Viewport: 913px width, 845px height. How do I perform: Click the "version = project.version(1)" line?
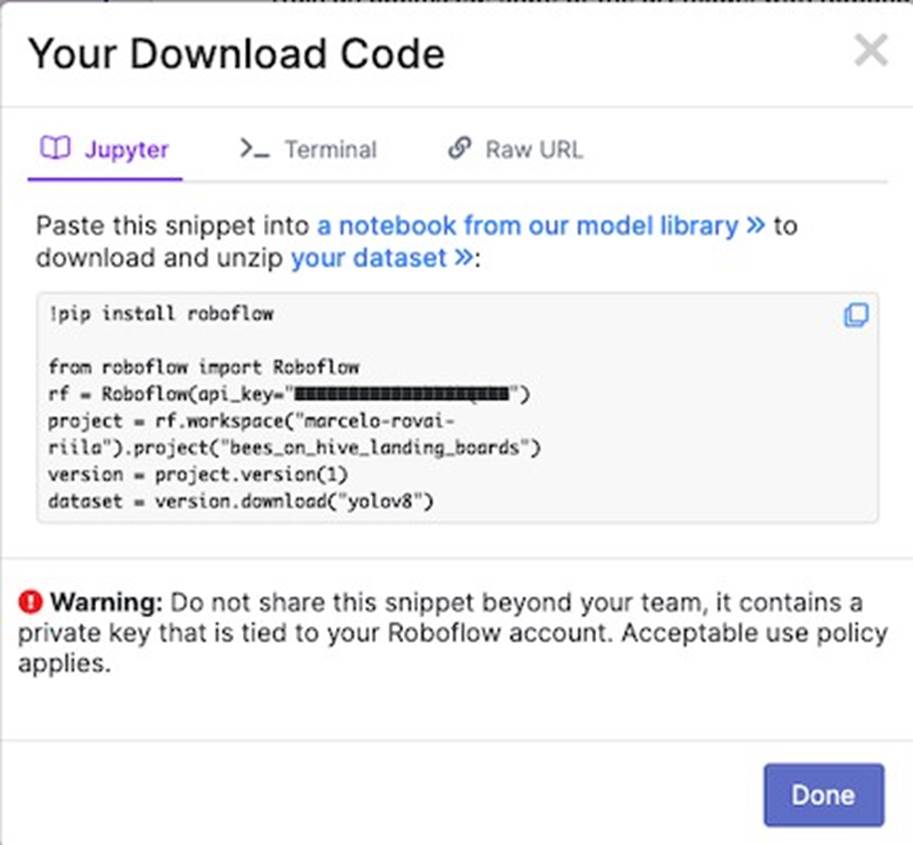pyautogui.click(x=198, y=474)
